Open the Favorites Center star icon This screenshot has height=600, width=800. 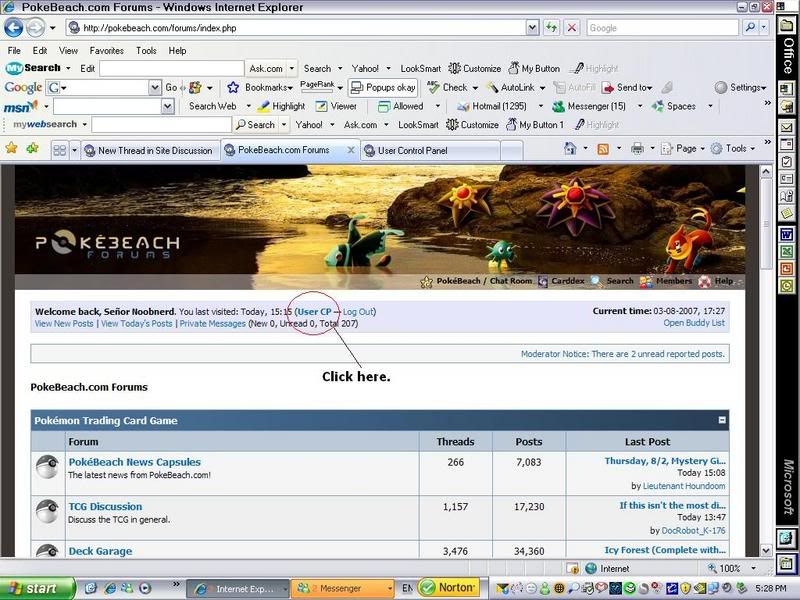click(x=11, y=148)
